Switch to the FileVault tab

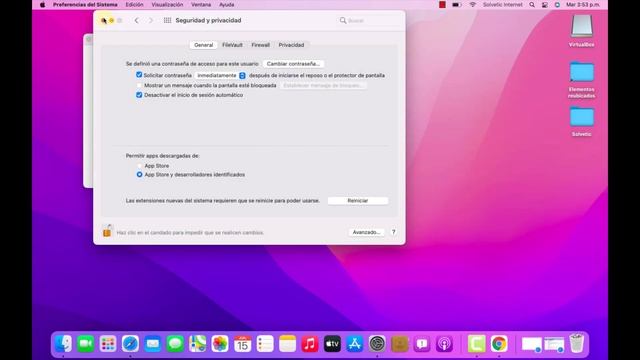(x=232, y=45)
